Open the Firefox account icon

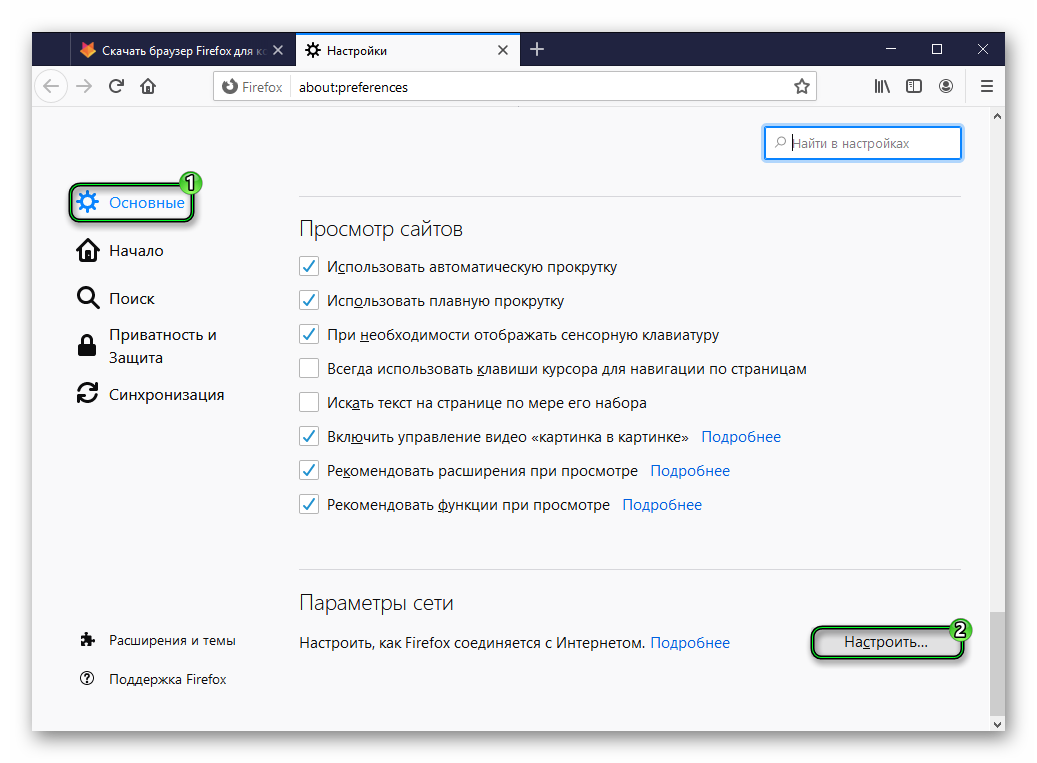pos(946,87)
